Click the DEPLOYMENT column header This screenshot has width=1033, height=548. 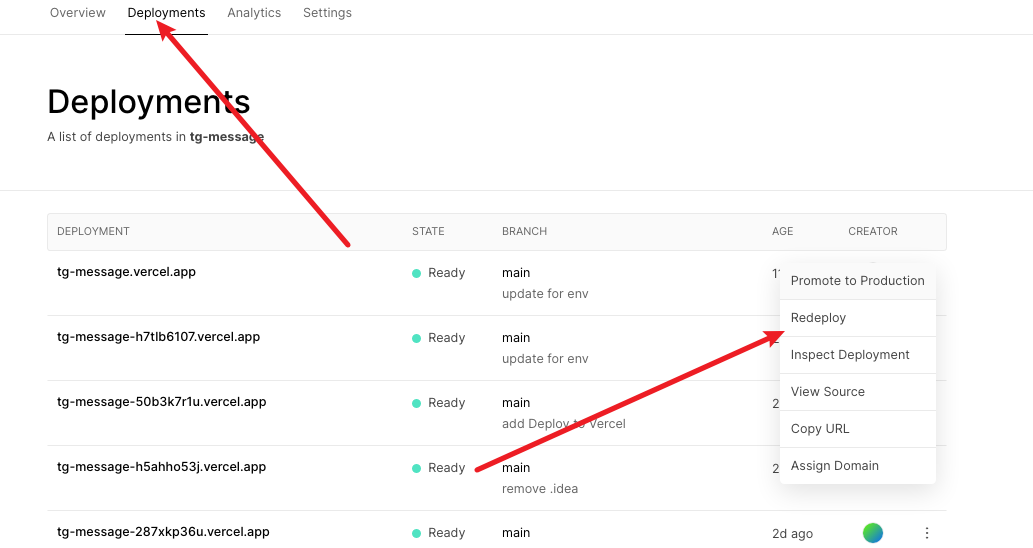pos(93,231)
